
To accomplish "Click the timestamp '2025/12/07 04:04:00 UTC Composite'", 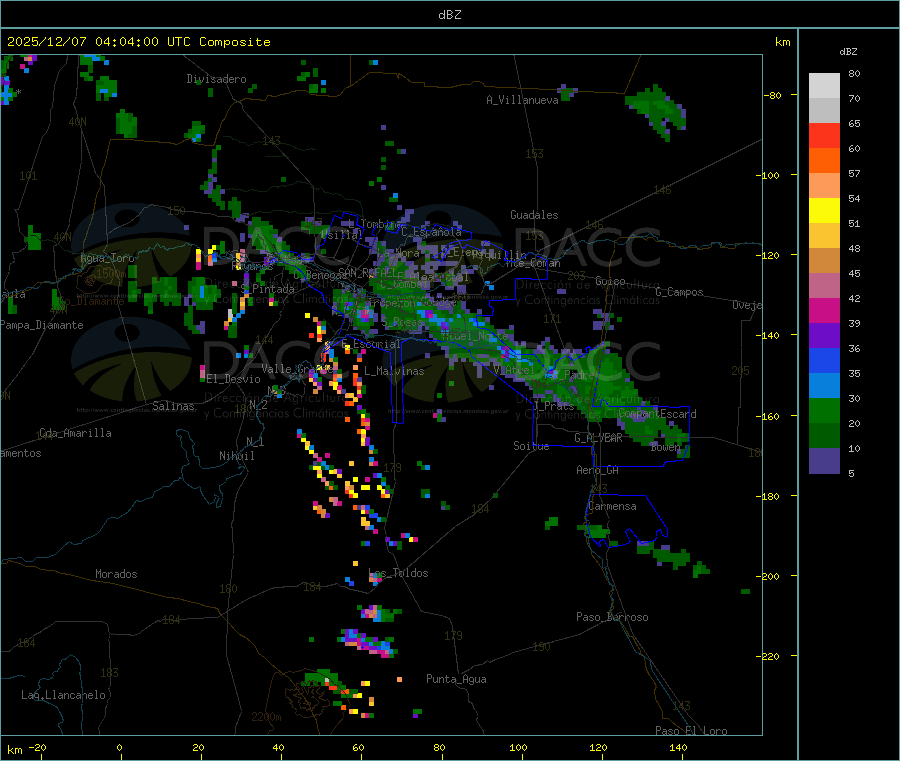I will (x=138, y=42).
